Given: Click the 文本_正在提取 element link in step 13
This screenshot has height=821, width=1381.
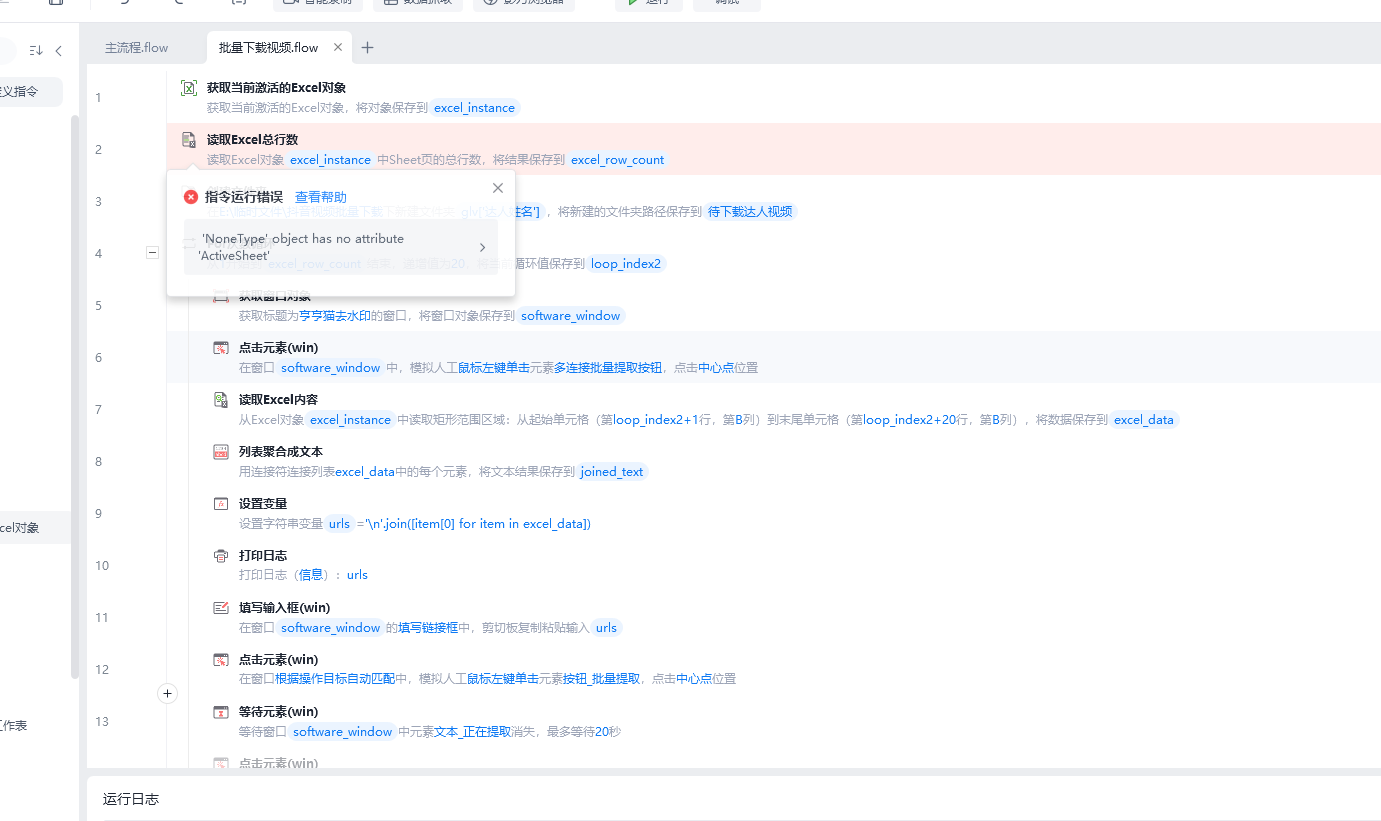Looking at the screenshot, I should 472,732.
